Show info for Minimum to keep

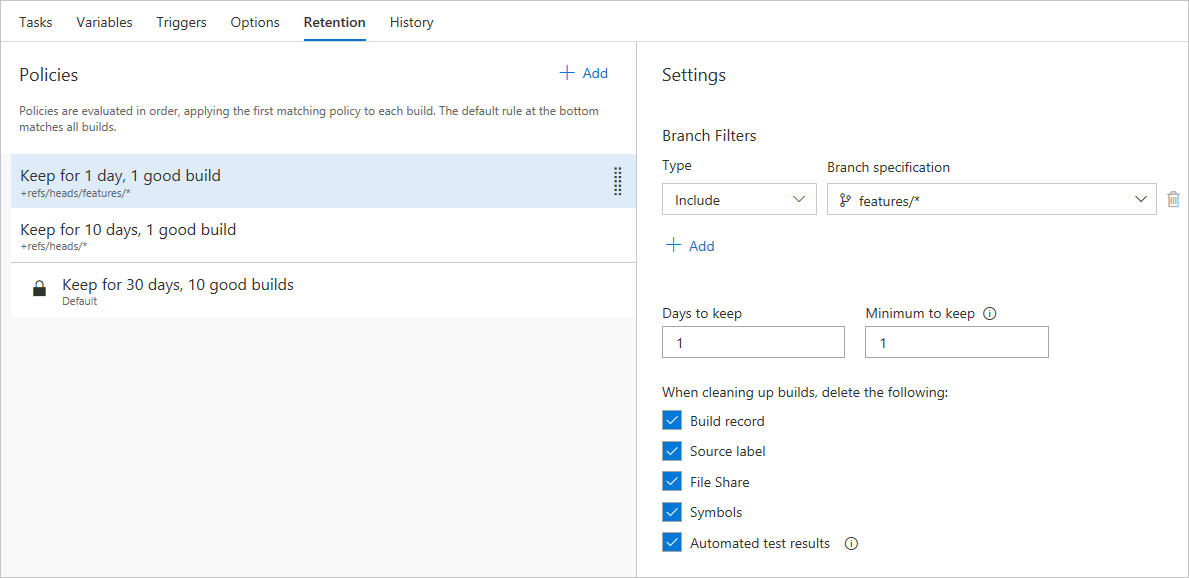pyautogui.click(x=989, y=314)
